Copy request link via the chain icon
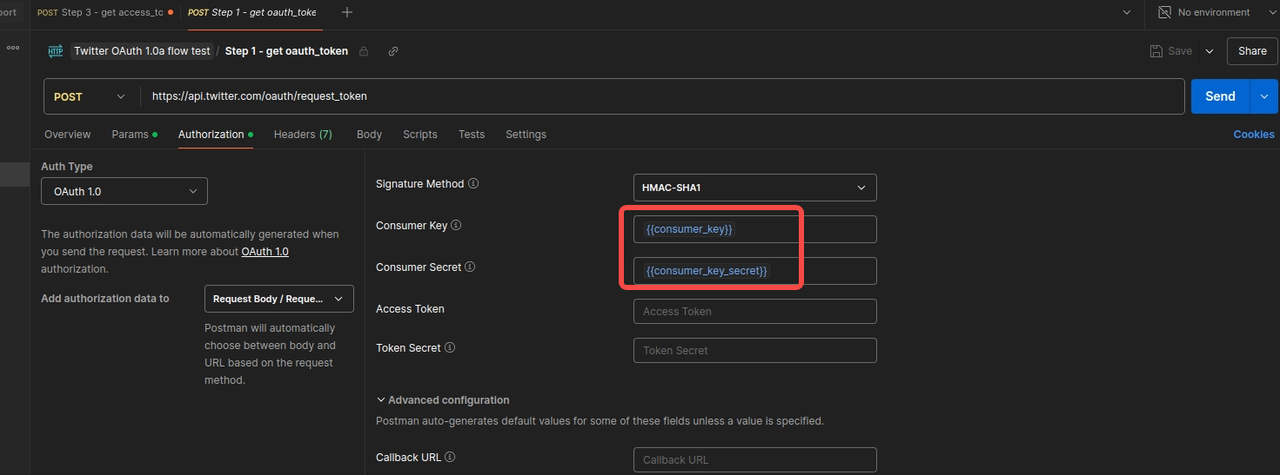1280x475 pixels. pos(393,51)
